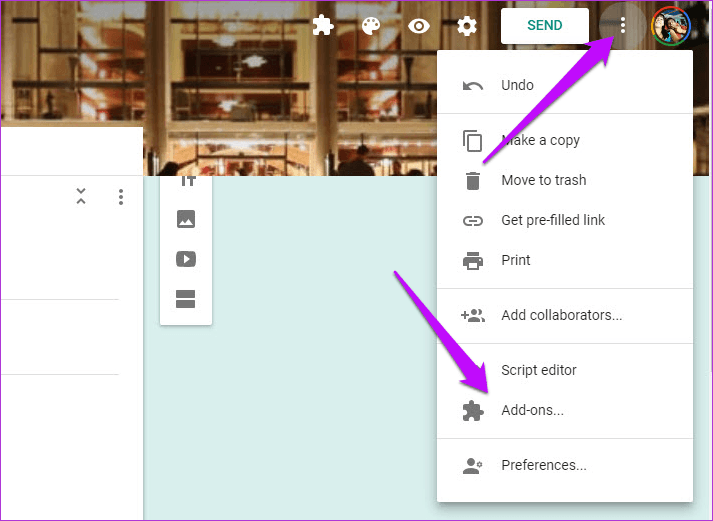713x521 pixels.
Task: Open form settings gear icon
Action: coord(467,26)
